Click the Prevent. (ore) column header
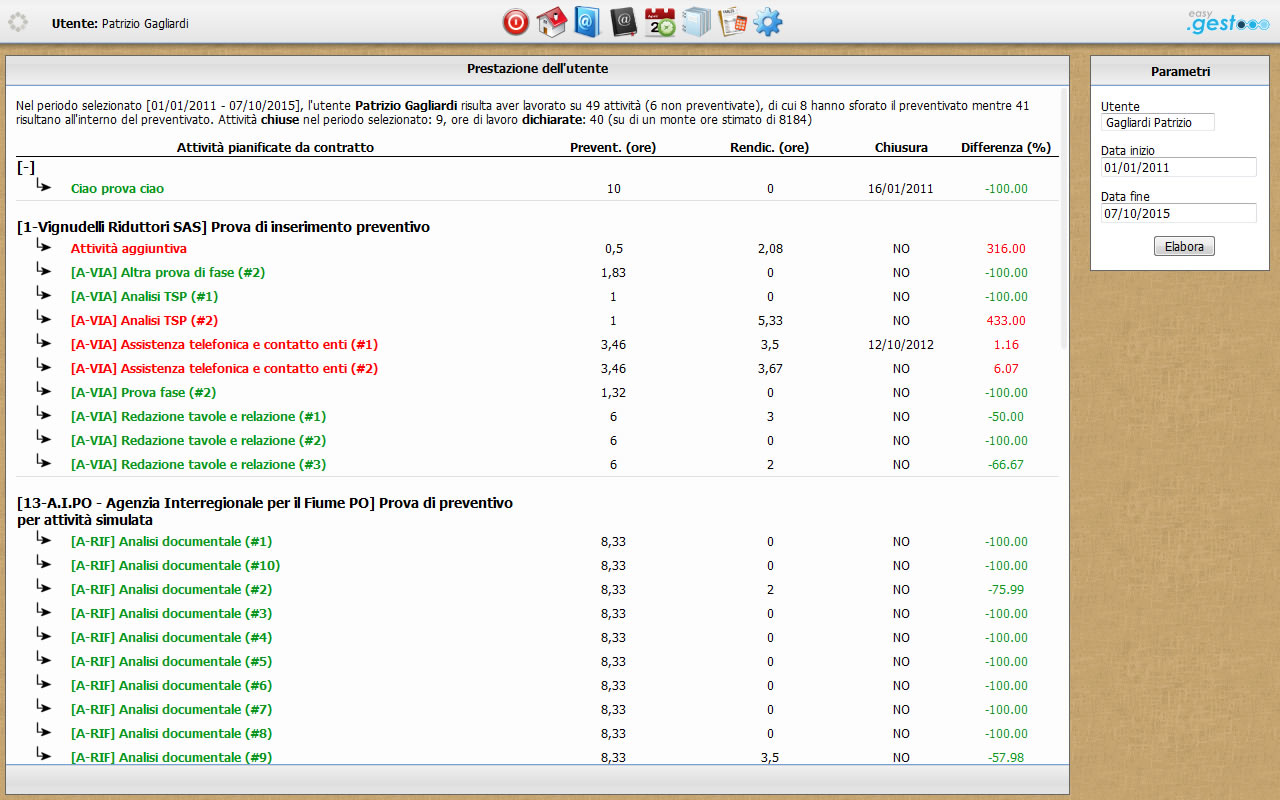 coord(613,147)
